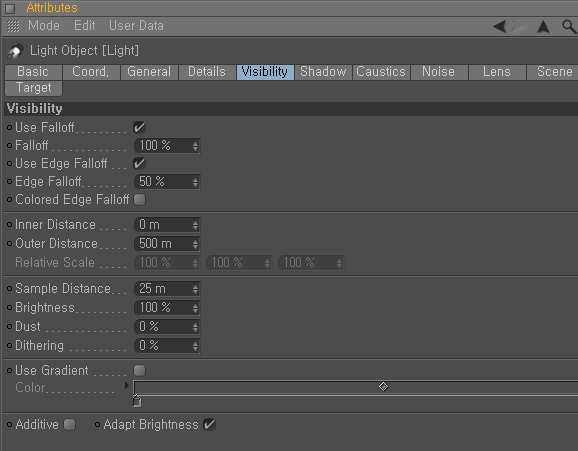Open the Mode menu
578x451 pixels.
(x=44, y=26)
